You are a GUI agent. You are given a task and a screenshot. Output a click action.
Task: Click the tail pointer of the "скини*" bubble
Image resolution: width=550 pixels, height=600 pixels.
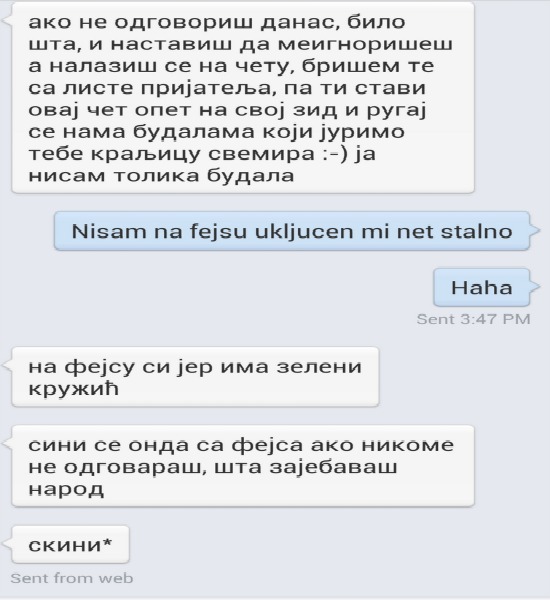pos(7,543)
